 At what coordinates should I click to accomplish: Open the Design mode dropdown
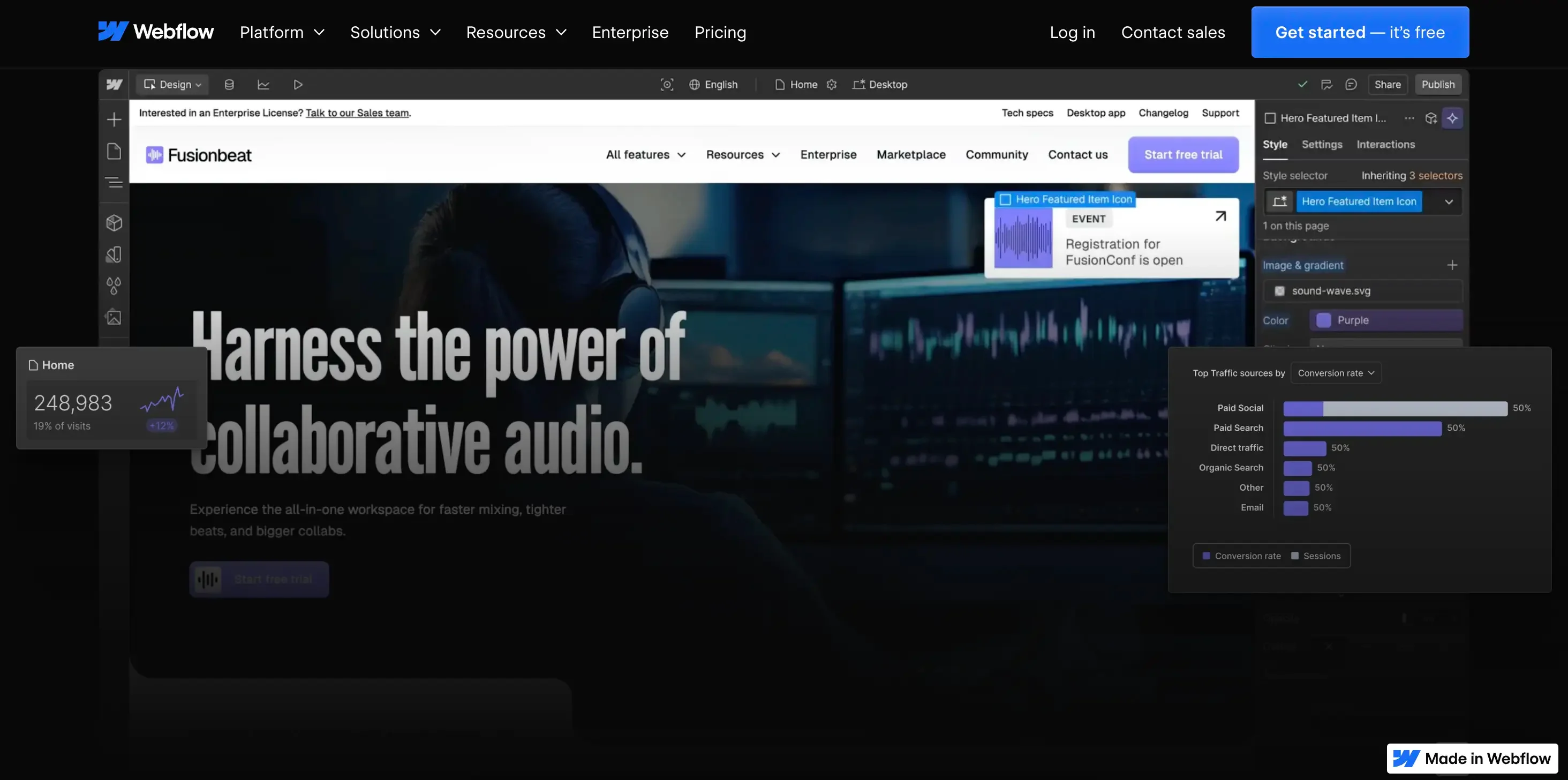[172, 85]
